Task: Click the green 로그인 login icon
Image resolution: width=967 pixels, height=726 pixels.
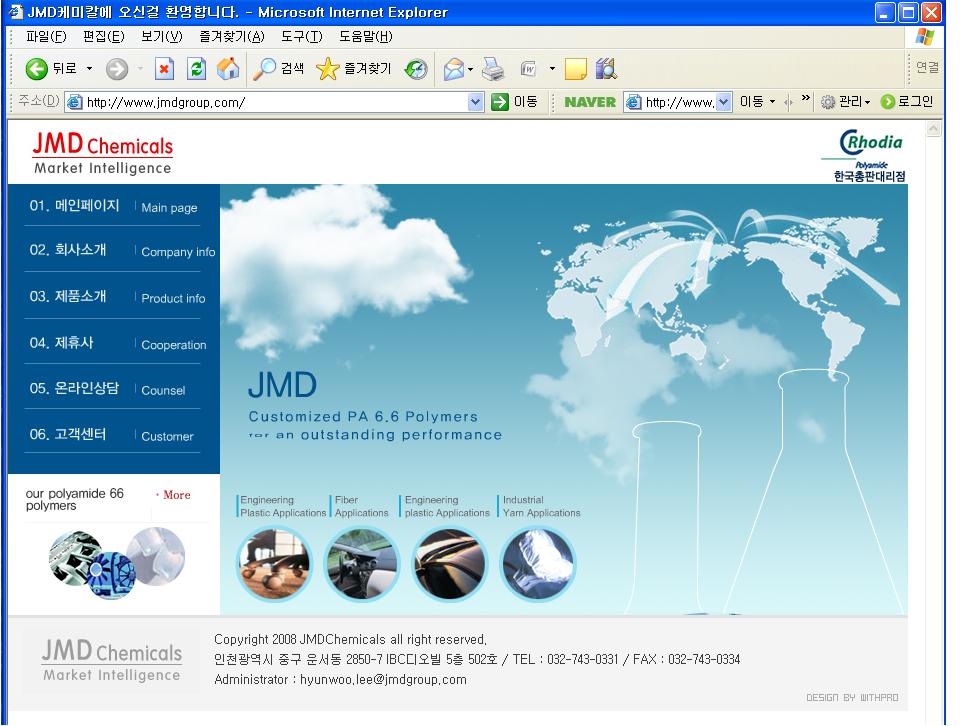Action: click(887, 102)
